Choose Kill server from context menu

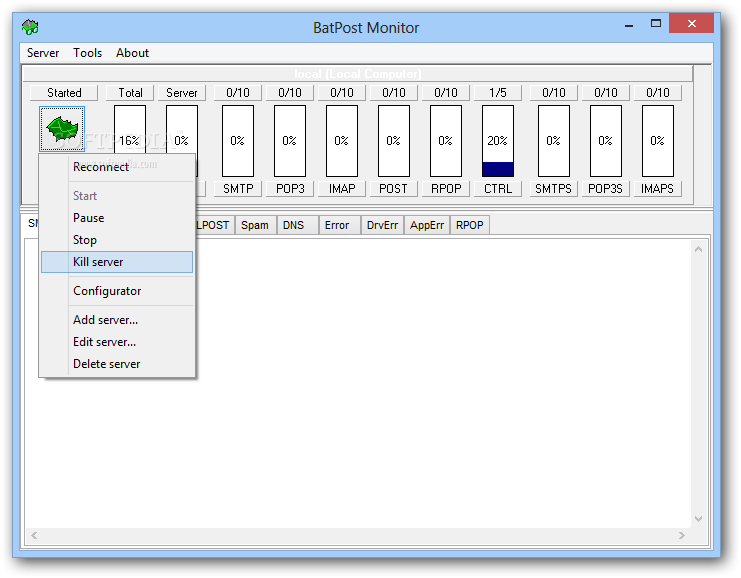pos(117,262)
